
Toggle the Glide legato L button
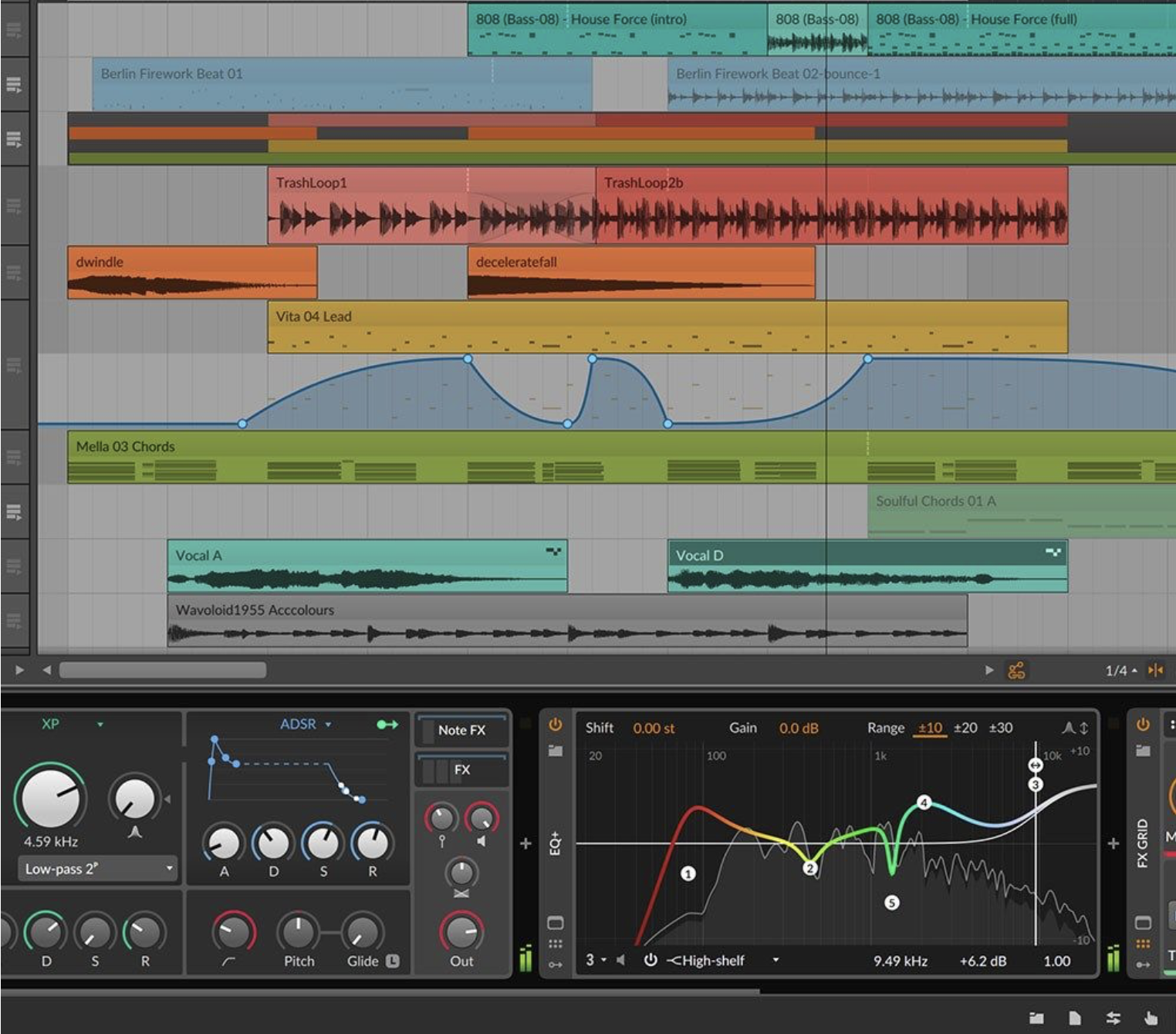tap(392, 961)
